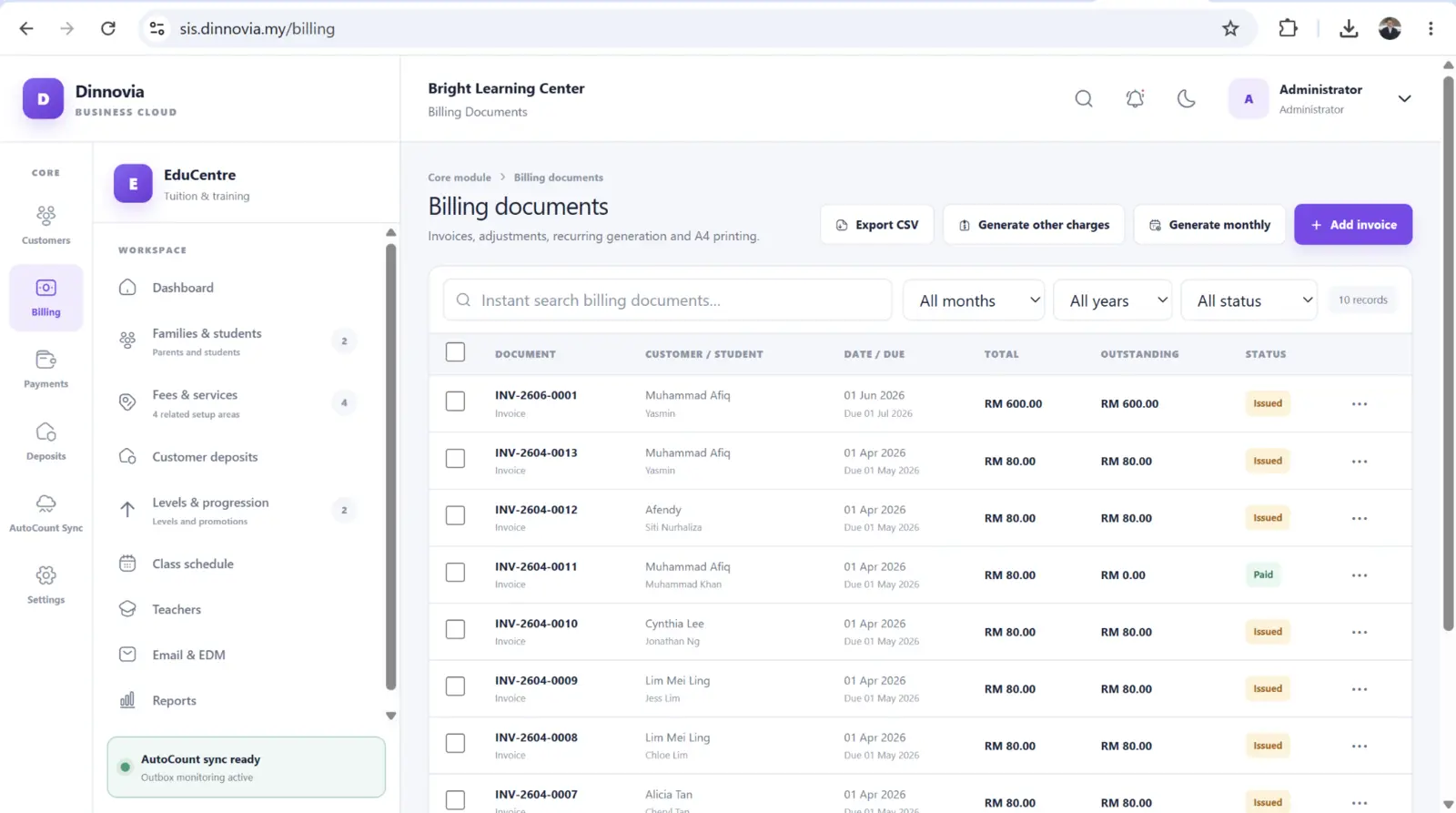
Task: Select checkbox for INV-2604-0011
Action: click(455, 572)
